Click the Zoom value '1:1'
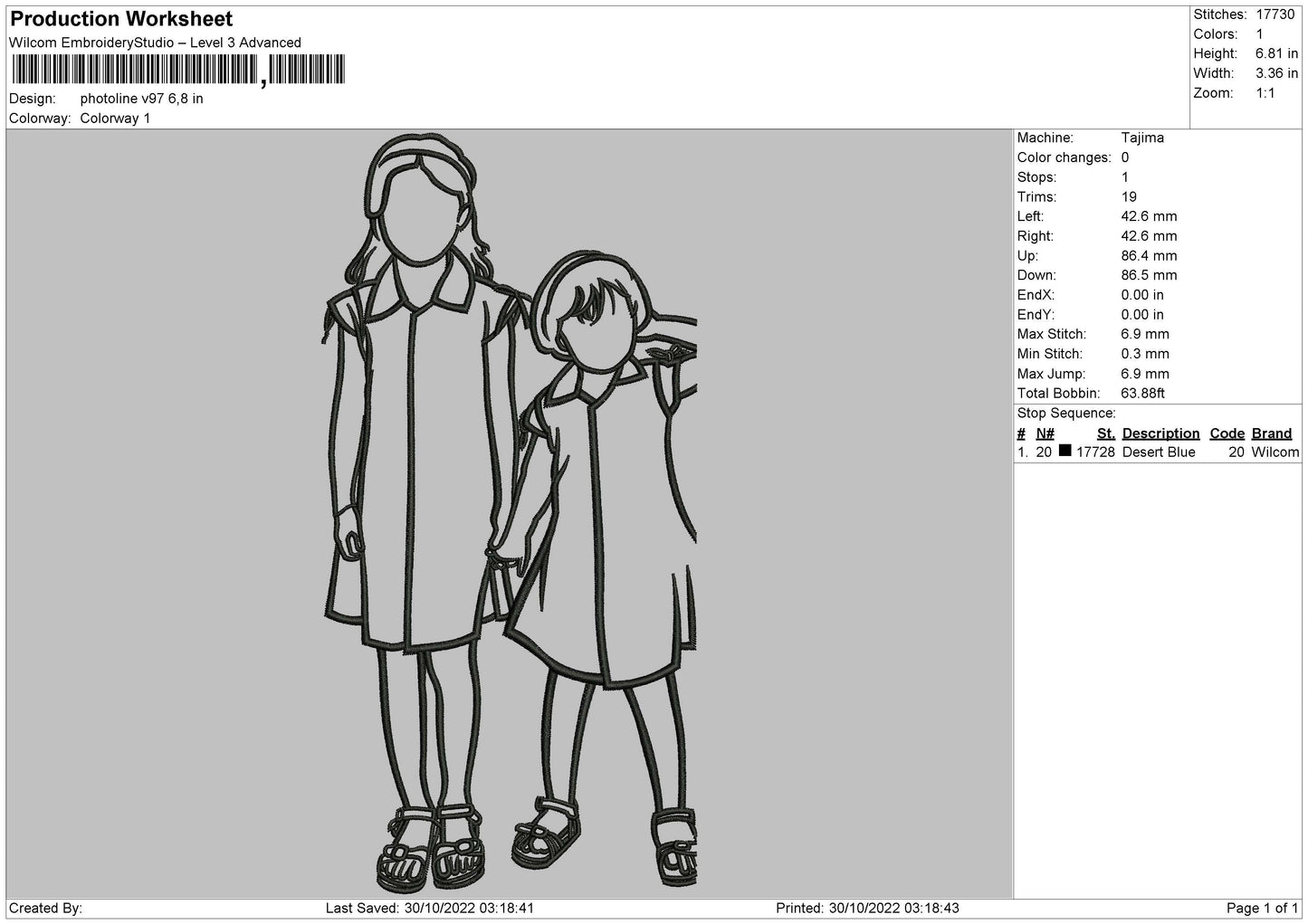1308x924 pixels. [1265, 93]
